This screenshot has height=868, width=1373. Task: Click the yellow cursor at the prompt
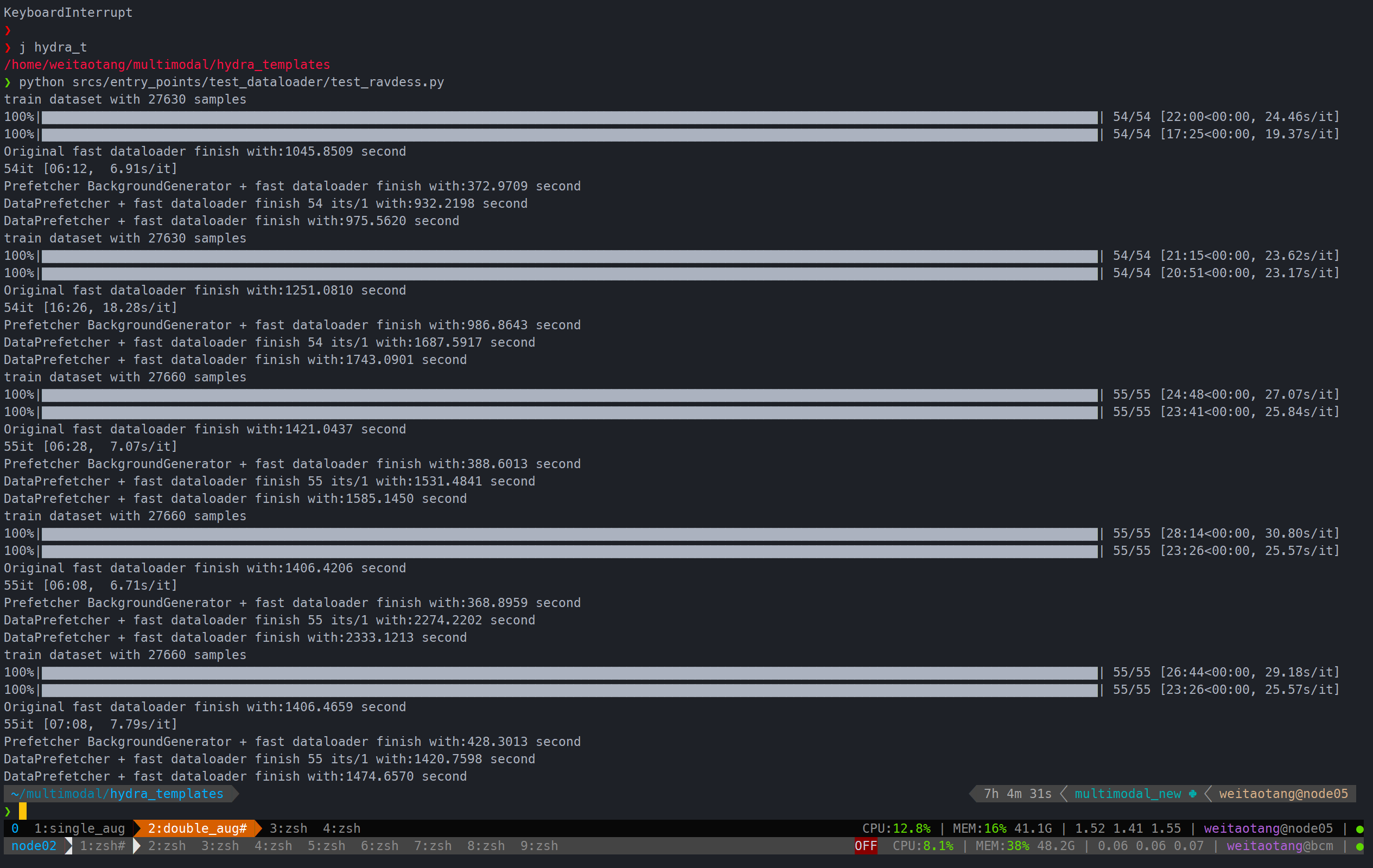23,811
